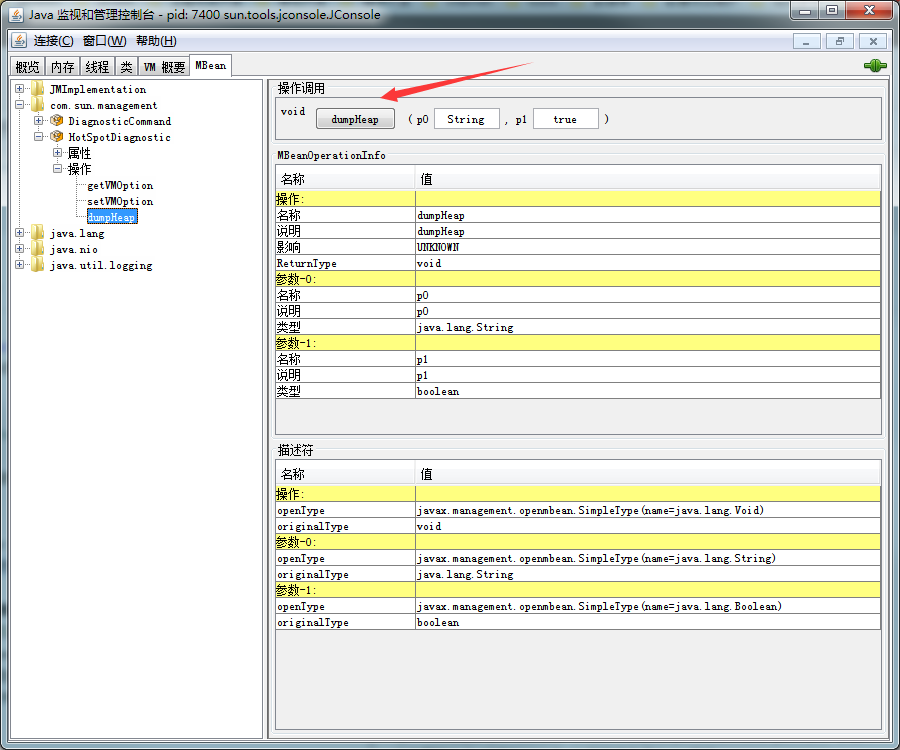Select the HotSpotDiagnostic tree label
Viewport: 900px width, 750px height.
119,137
